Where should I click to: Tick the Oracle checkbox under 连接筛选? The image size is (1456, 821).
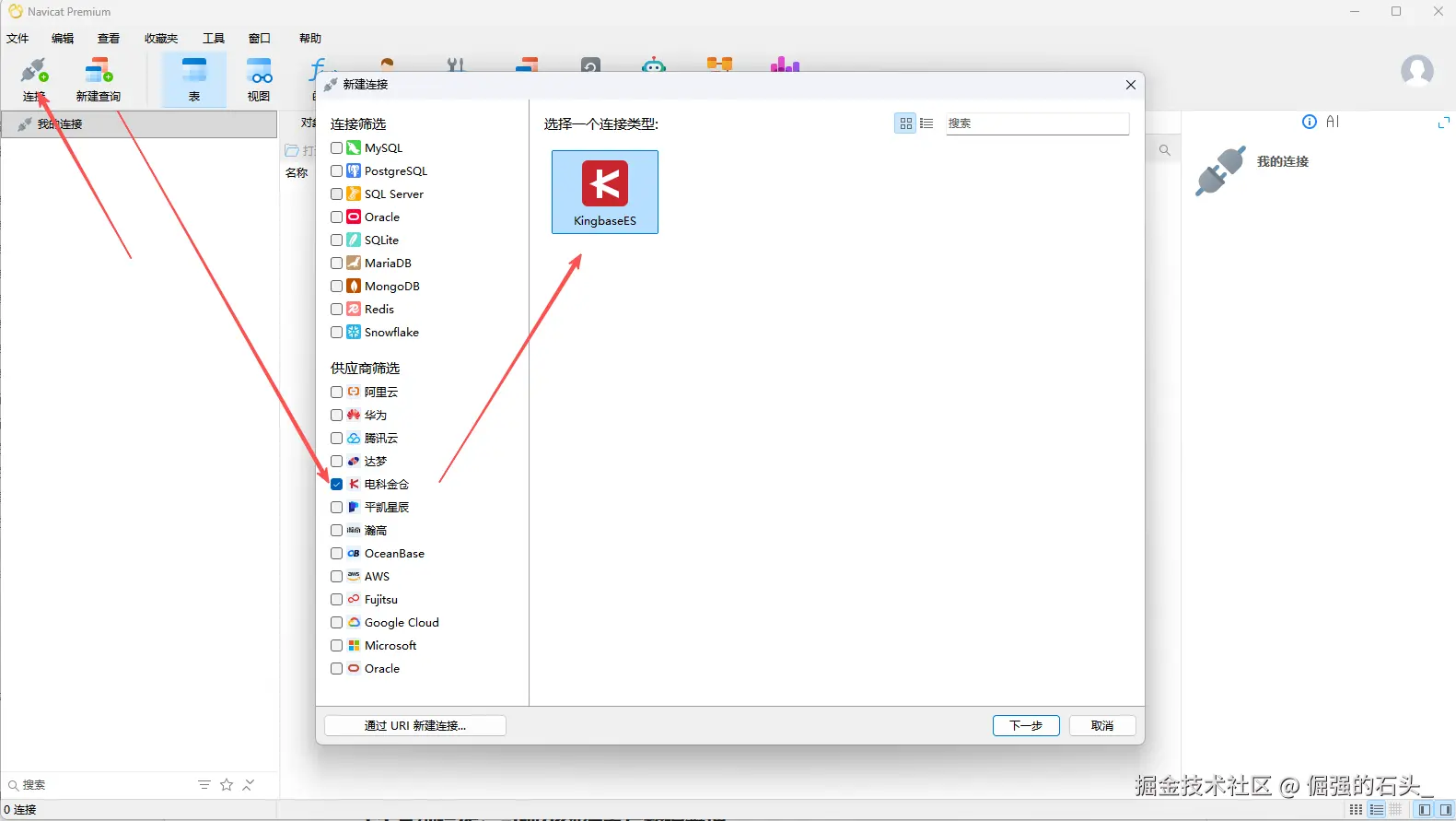337,217
